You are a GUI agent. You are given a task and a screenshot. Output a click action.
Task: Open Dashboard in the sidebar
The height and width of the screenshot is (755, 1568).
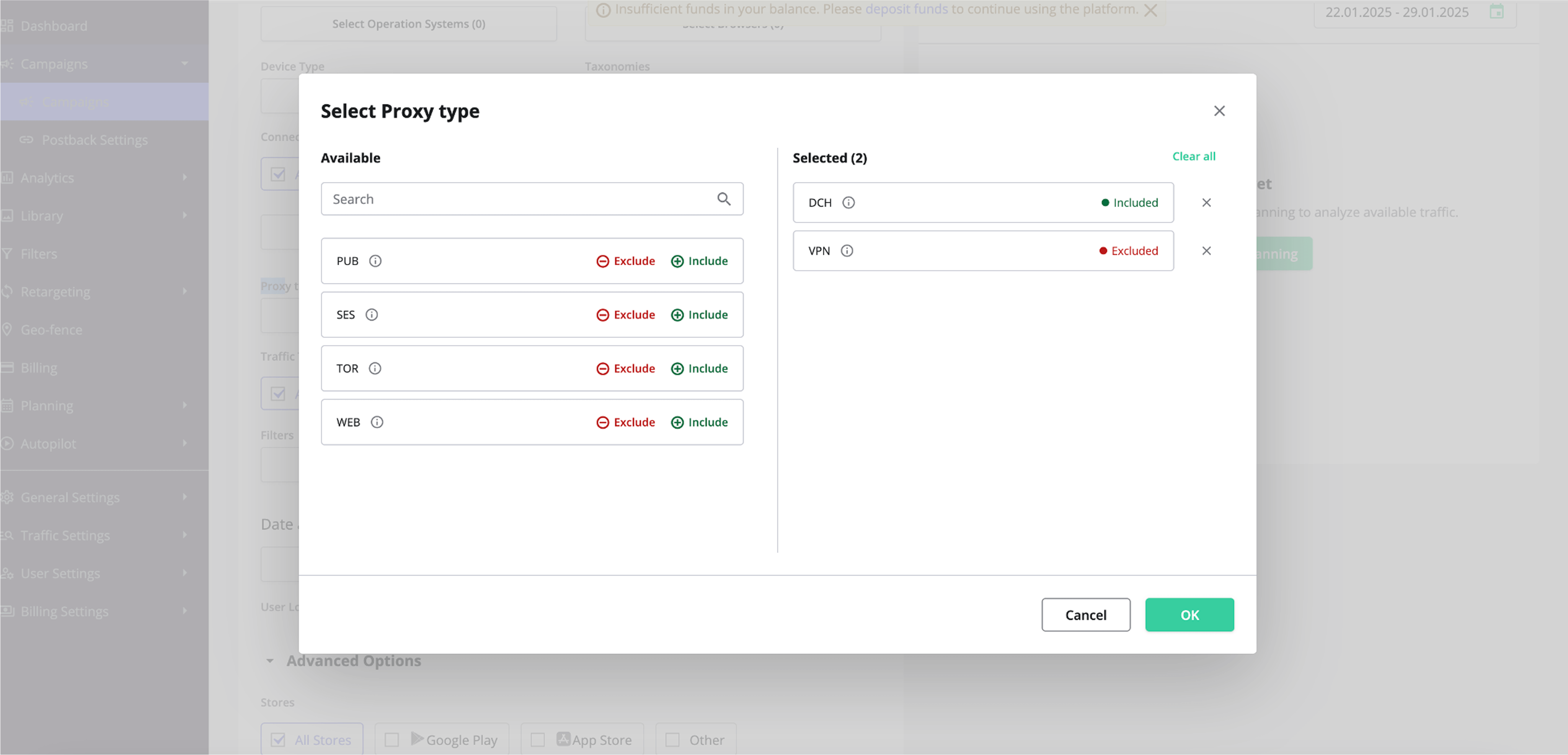[104, 26]
